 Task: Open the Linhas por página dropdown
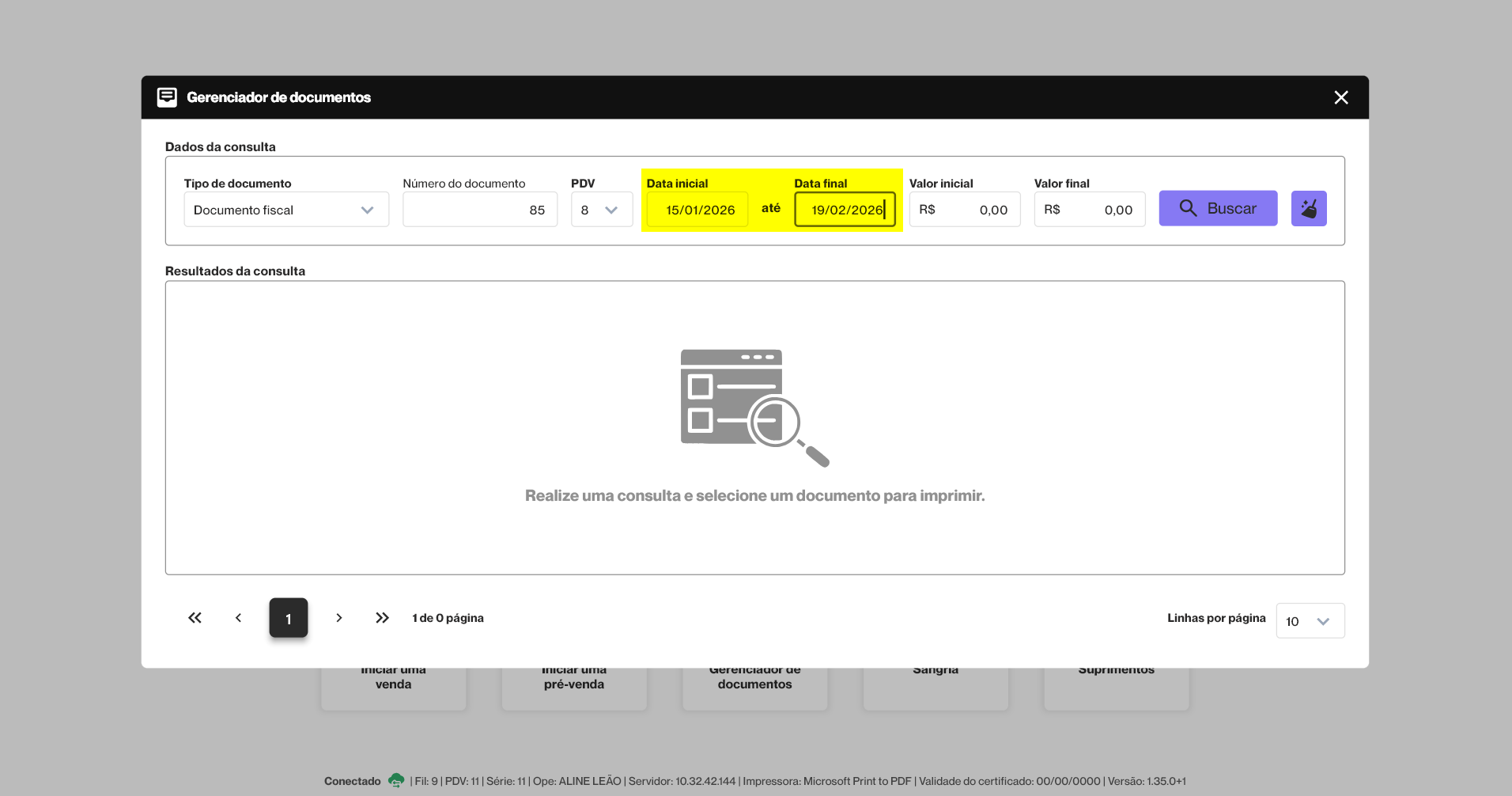[1310, 621]
